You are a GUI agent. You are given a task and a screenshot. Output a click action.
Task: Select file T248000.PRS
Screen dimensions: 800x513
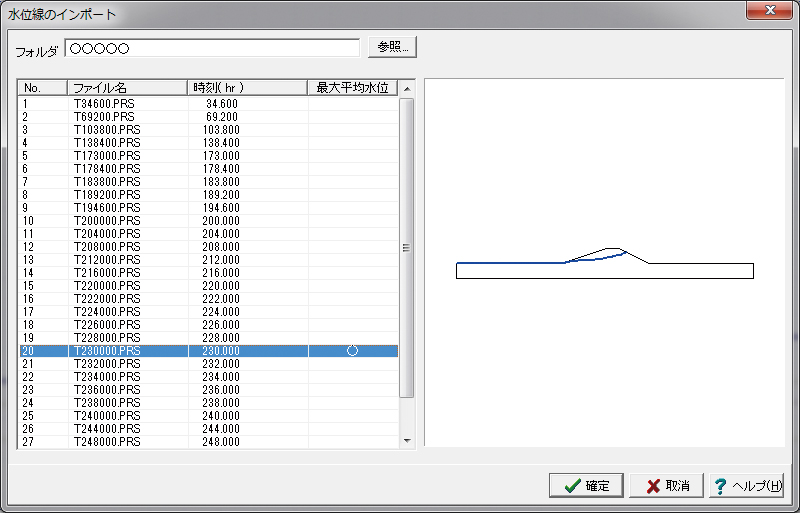click(x=107, y=442)
